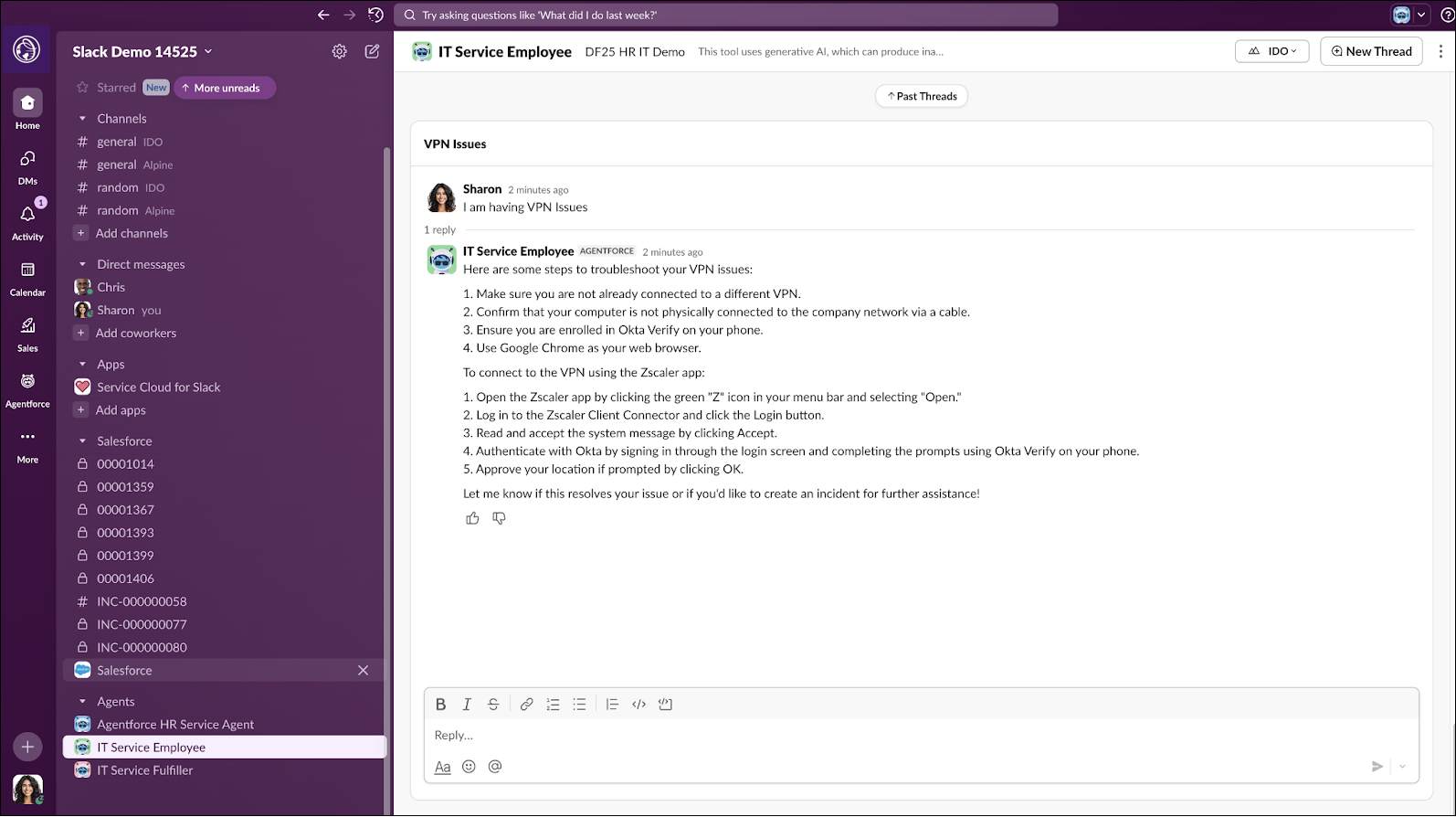Compose a new message
The image size is (1456, 817).
(x=372, y=51)
